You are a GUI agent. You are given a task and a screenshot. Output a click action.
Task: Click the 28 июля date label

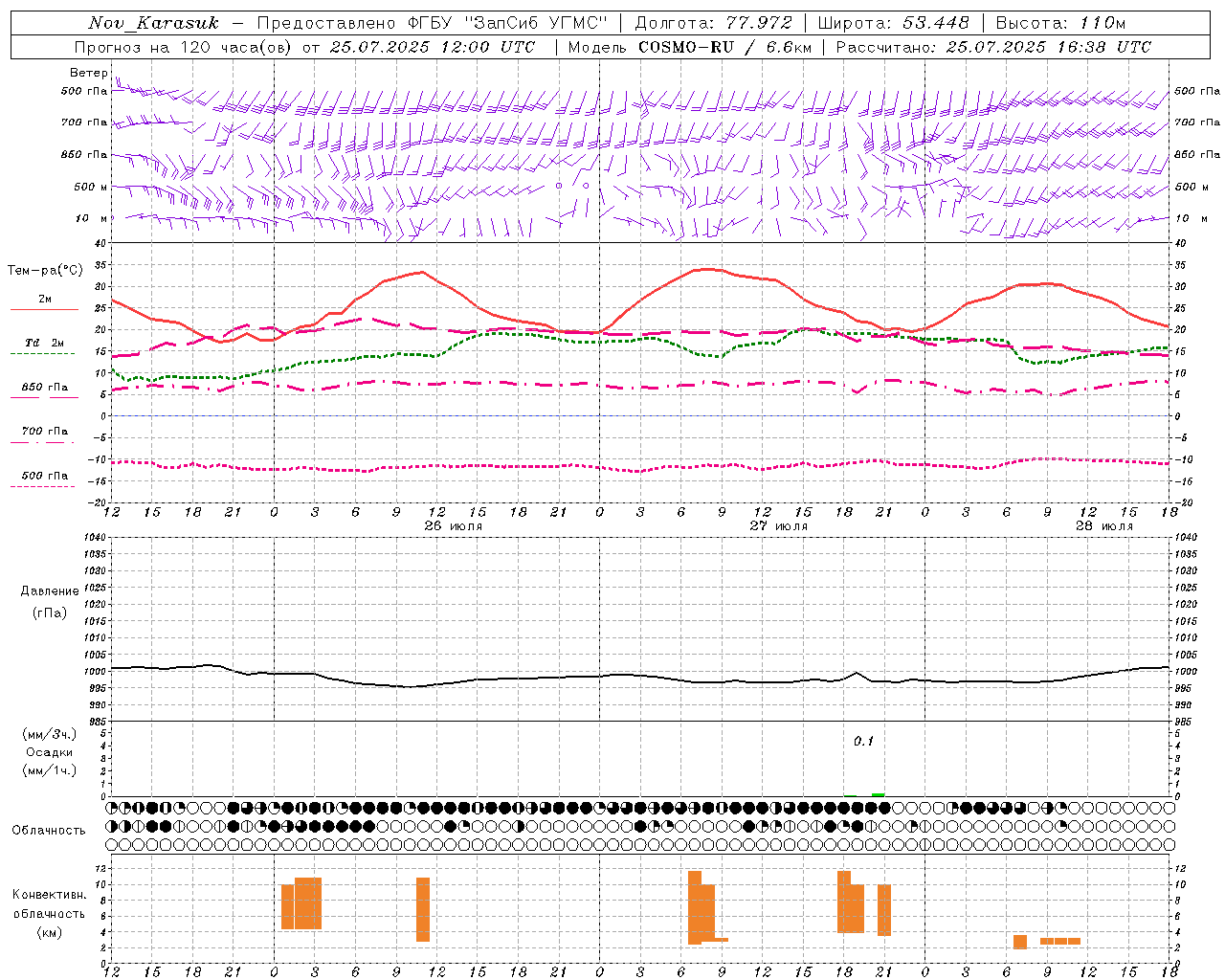[1104, 526]
